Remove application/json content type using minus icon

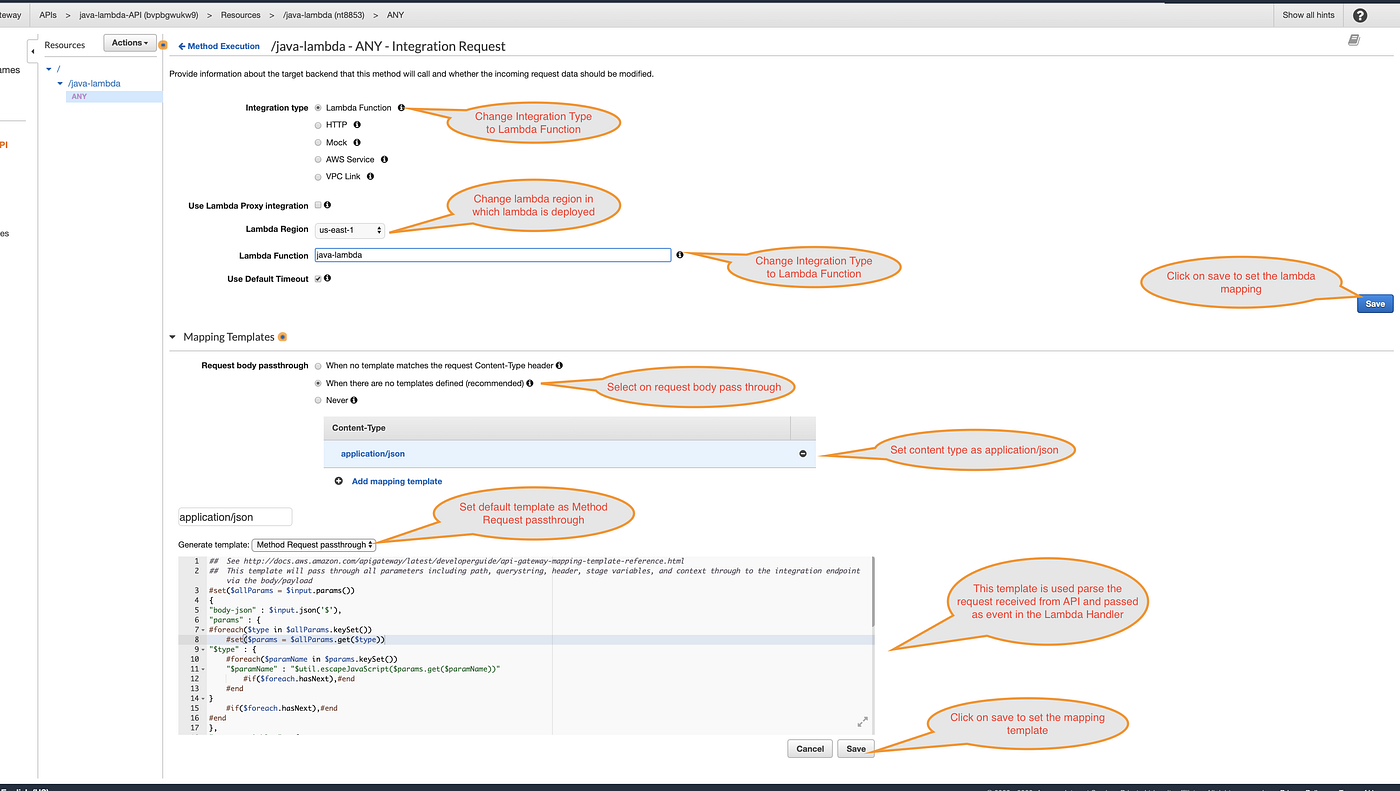(x=802, y=453)
